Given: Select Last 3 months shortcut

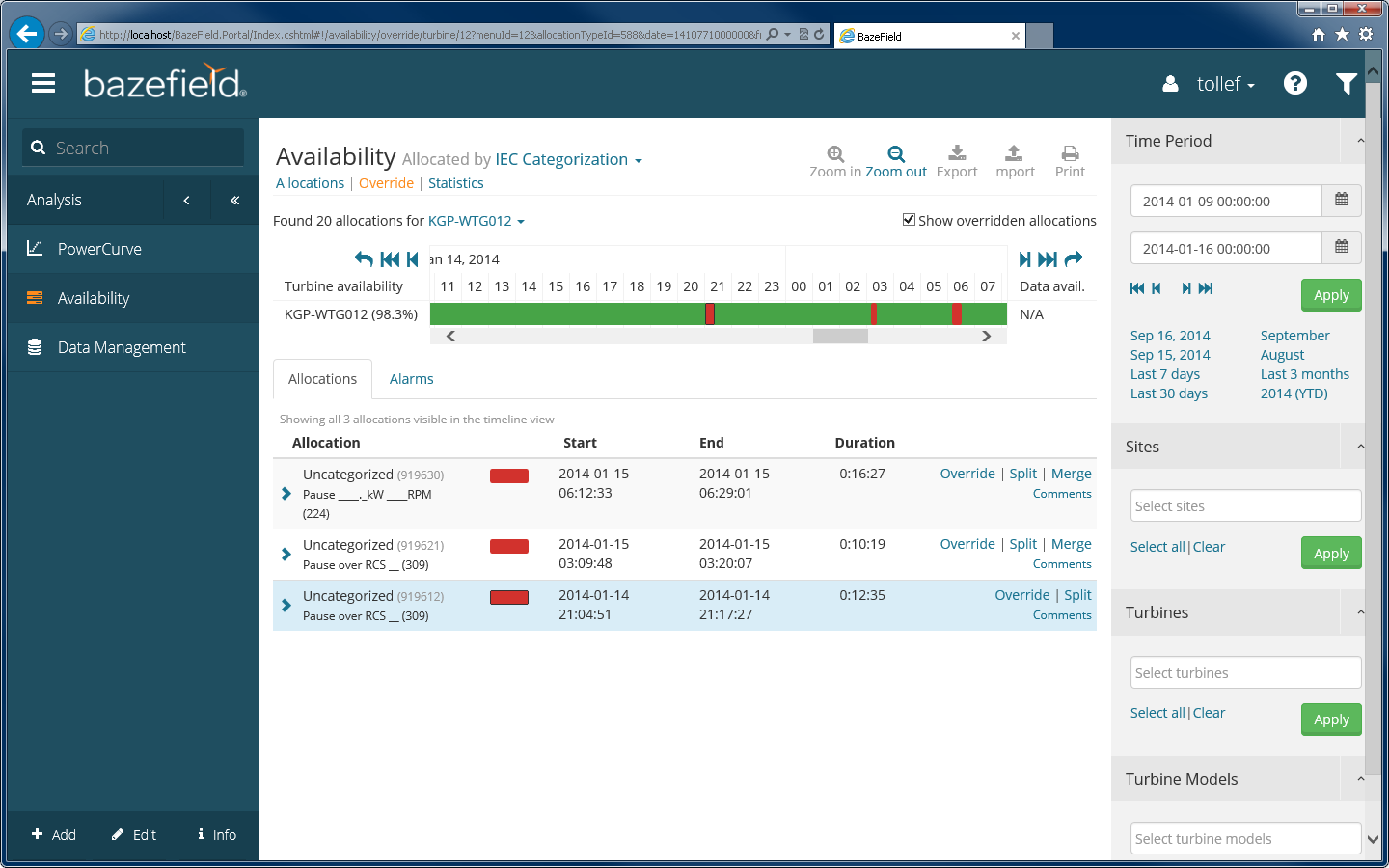Looking at the screenshot, I should click(1305, 374).
